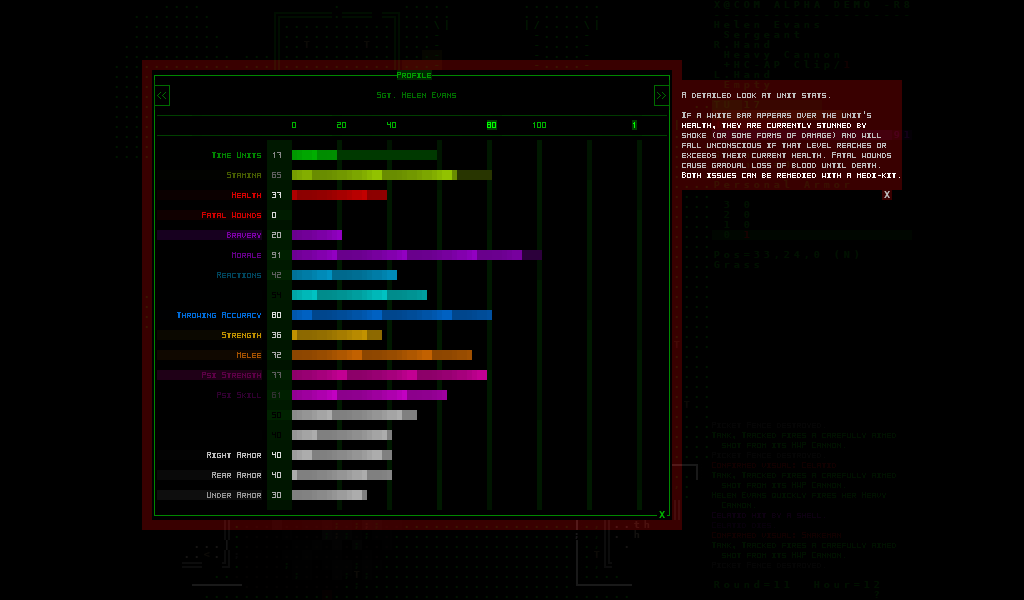Click the Under Armor value 30
Screen dimensions: 1024x600
click(x=277, y=495)
